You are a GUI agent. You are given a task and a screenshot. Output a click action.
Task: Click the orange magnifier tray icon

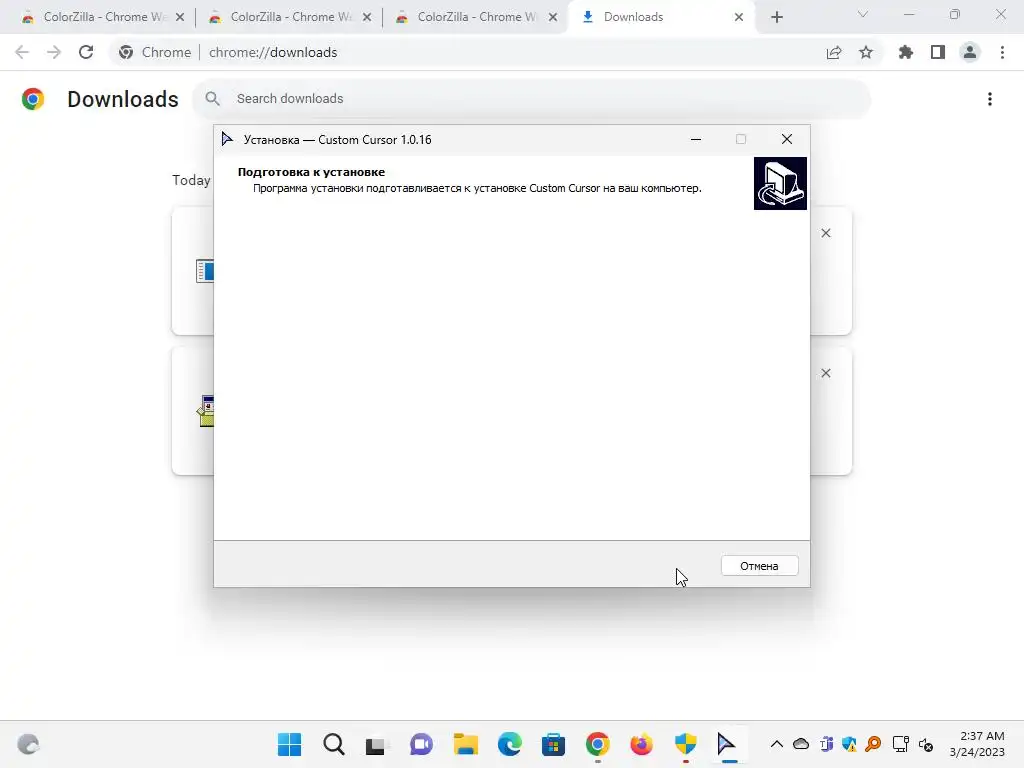873,744
